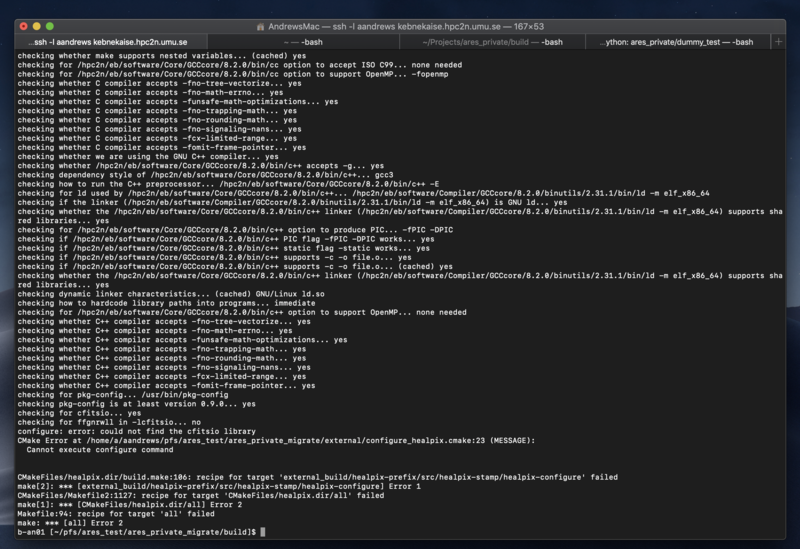Click the 'Cannot execute configure command' message

click(x=110, y=448)
